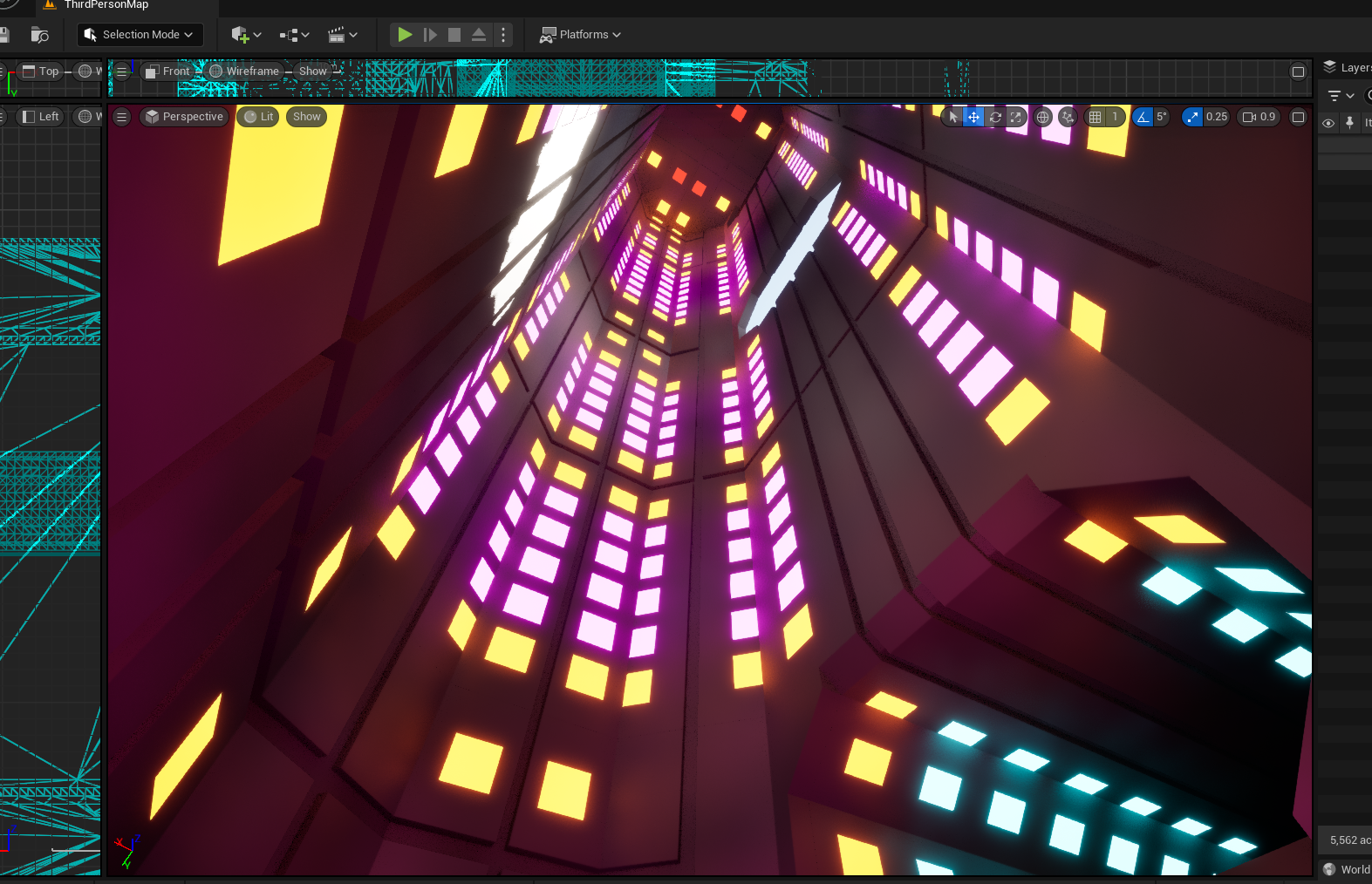Open perspective viewport hamburger options menu
Screen dimensions: 1372x884
click(x=122, y=117)
